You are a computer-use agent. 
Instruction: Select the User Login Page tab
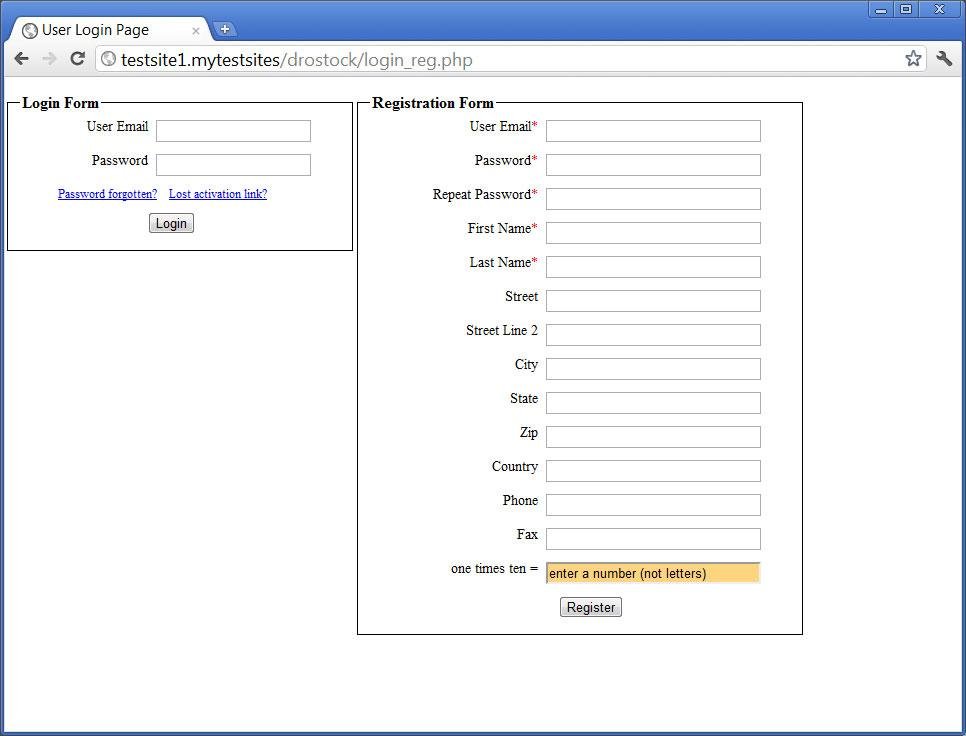point(110,29)
